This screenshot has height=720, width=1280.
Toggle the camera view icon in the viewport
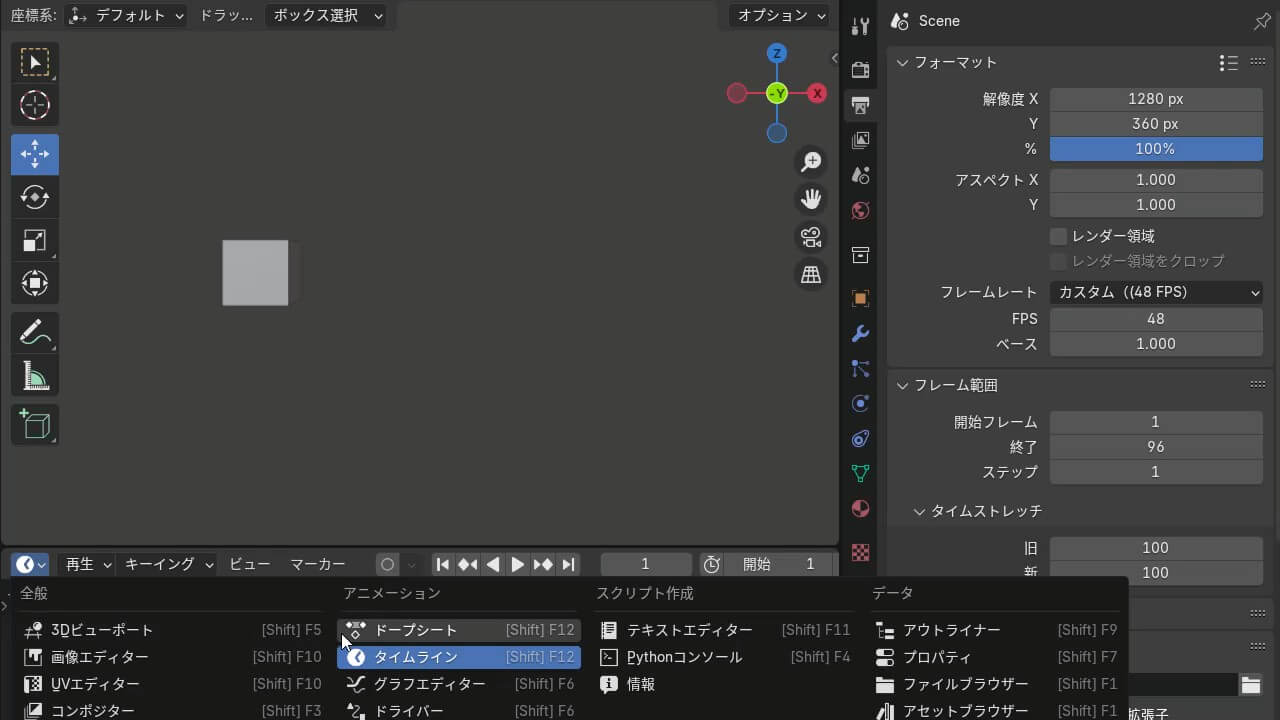tap(810, 236)
